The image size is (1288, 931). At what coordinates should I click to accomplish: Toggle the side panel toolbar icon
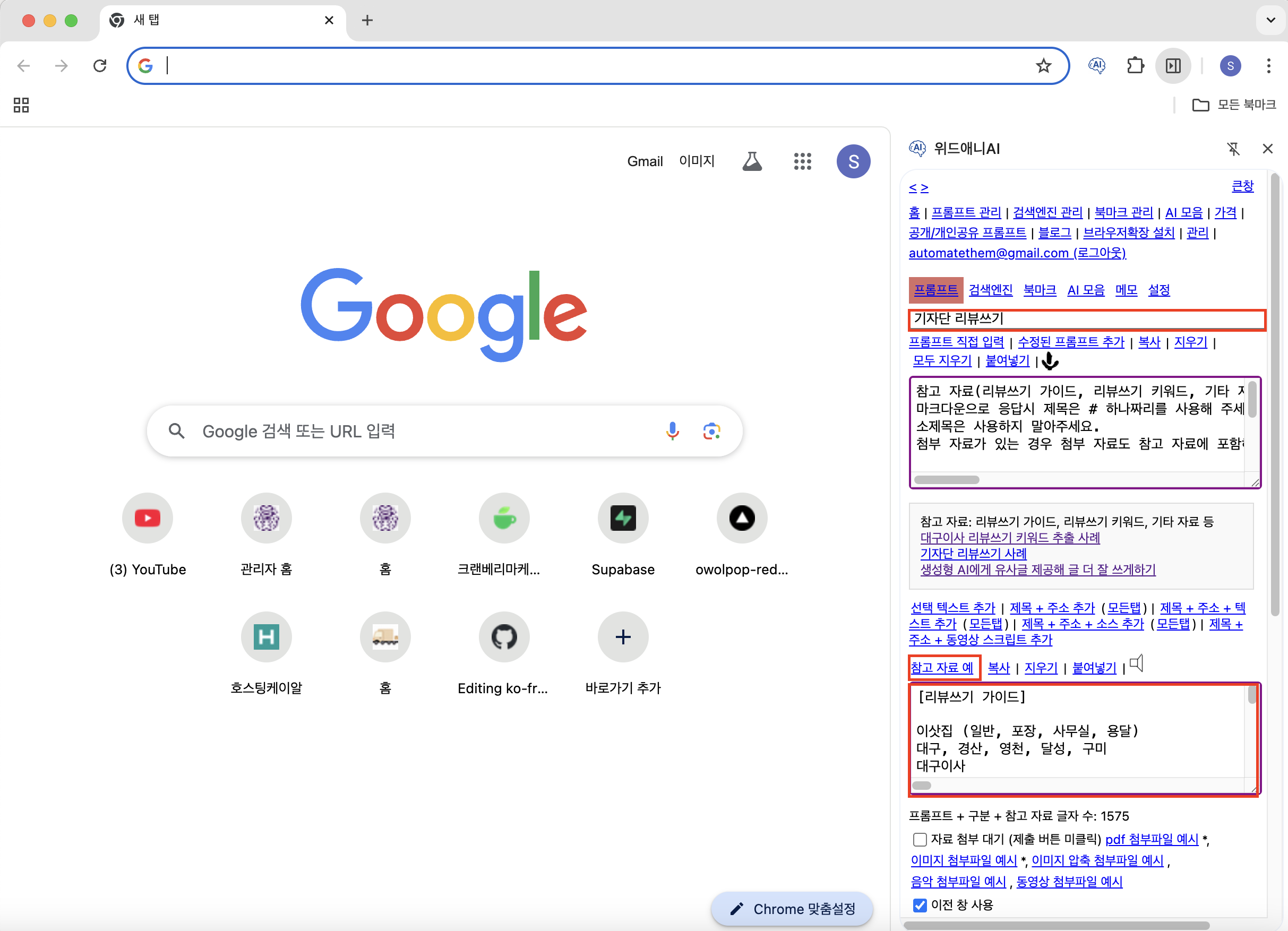coord(1173,66)
